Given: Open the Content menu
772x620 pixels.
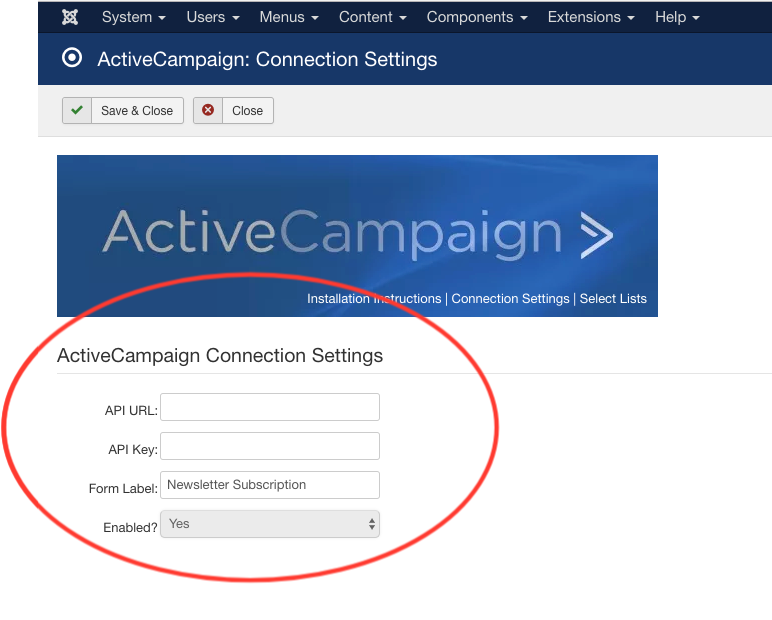Looking at the screenshot, I should pyautogui.click(x=373, y=17).
